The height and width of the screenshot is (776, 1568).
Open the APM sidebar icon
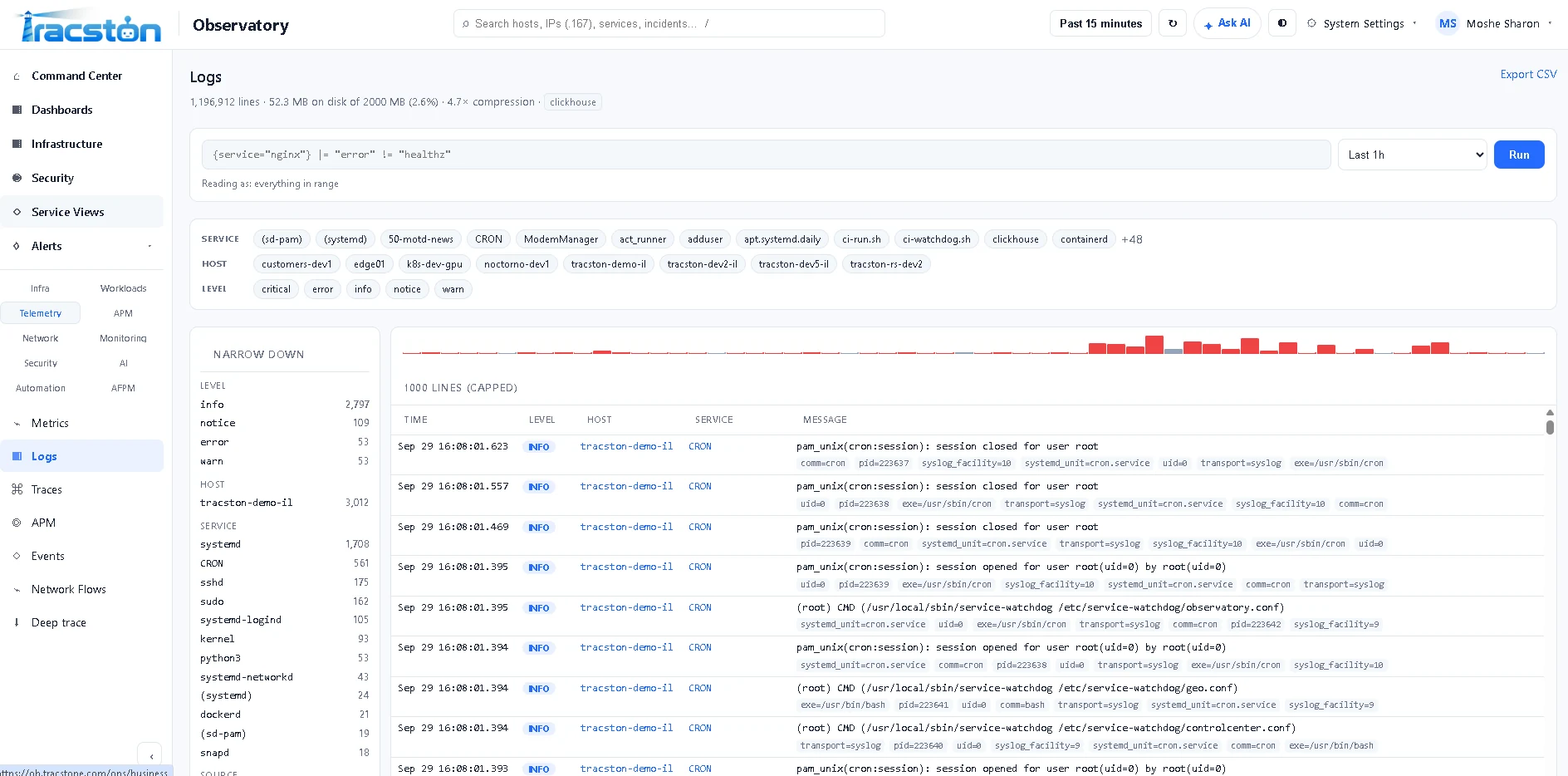coord(17,523)
